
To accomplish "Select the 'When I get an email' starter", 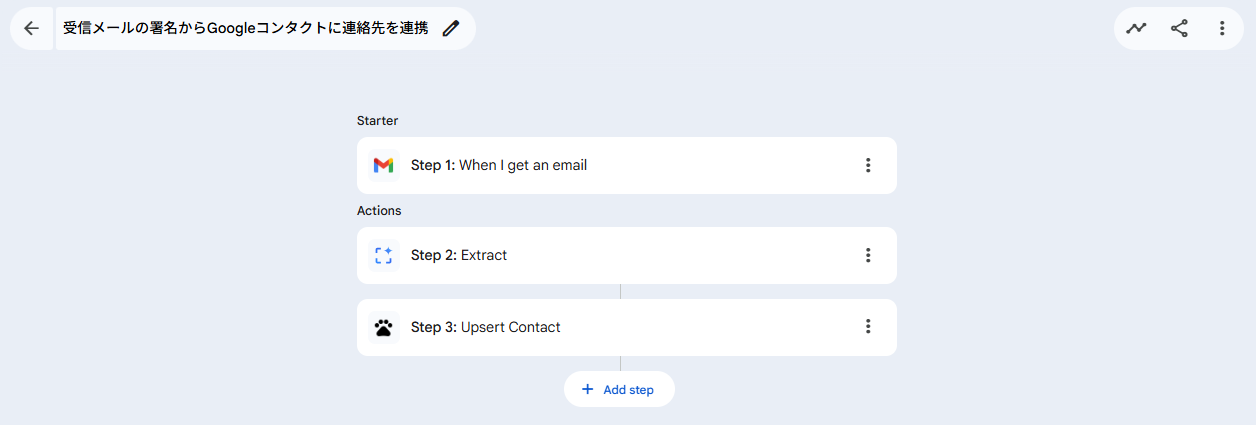I will (522, 165).
